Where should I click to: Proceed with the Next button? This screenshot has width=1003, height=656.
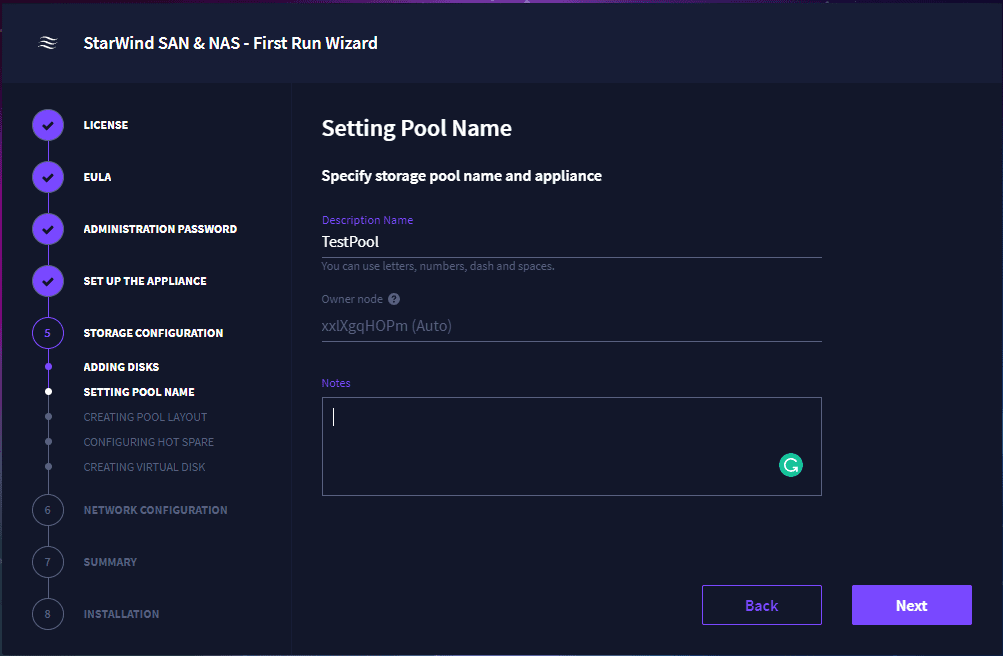click(x=911, y=605)
